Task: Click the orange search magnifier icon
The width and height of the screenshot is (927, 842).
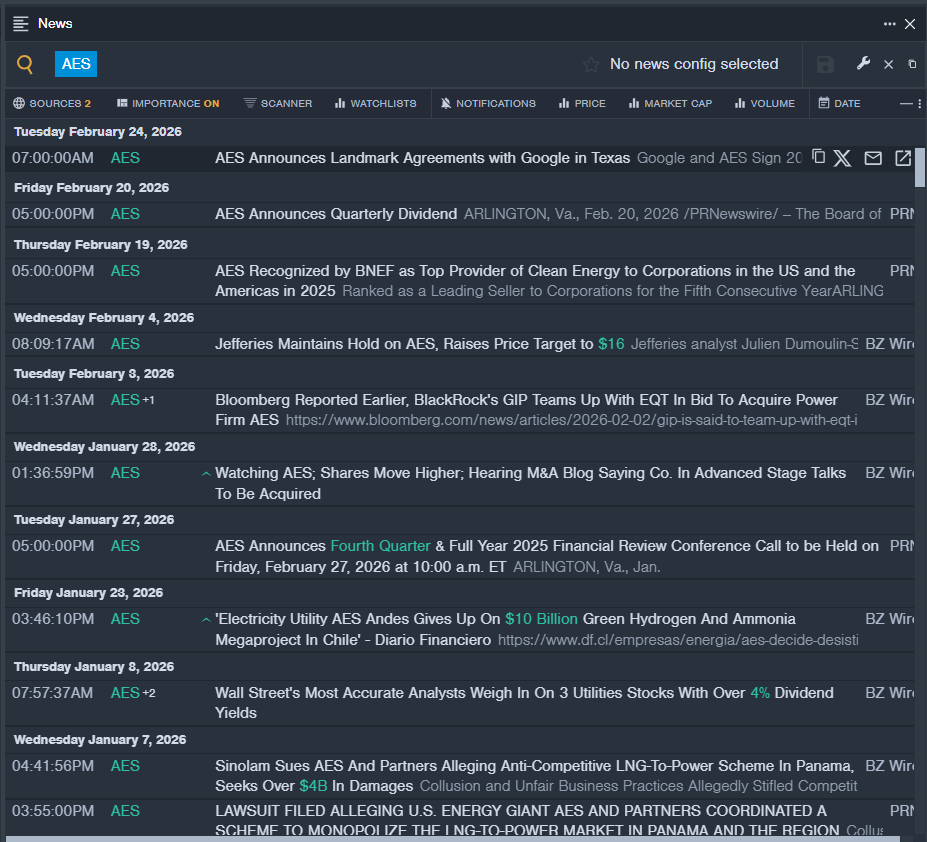Action: coord(25,65)
